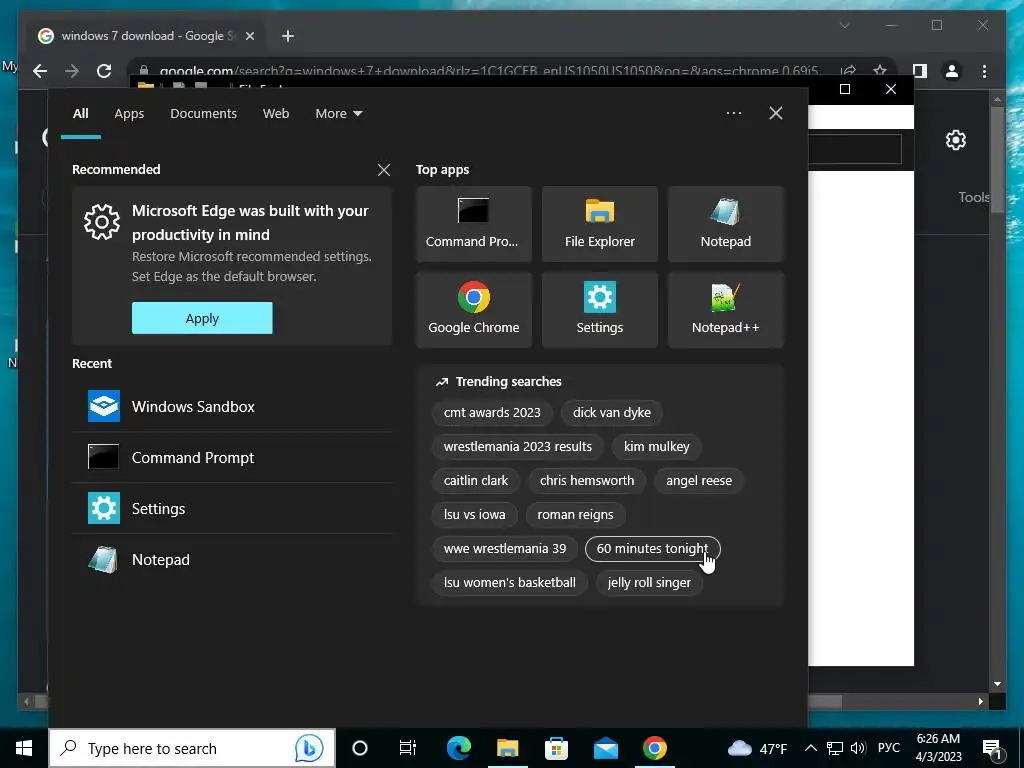Expand the More filter dropdown
The image size is (1024, 768).
[338, 114]
